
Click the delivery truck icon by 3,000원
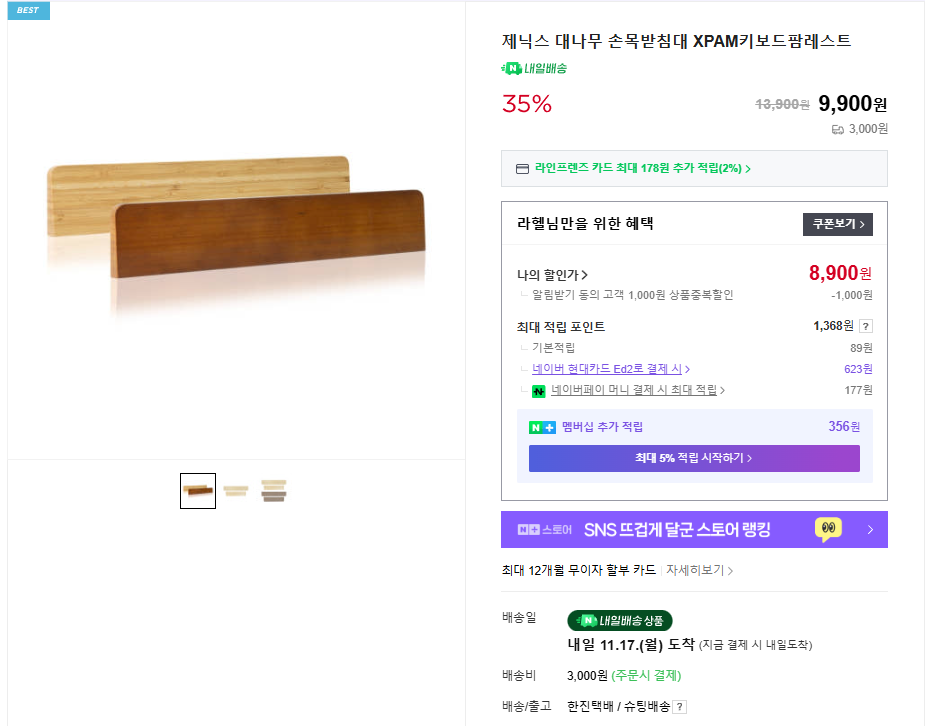click(x=838, y=129)
